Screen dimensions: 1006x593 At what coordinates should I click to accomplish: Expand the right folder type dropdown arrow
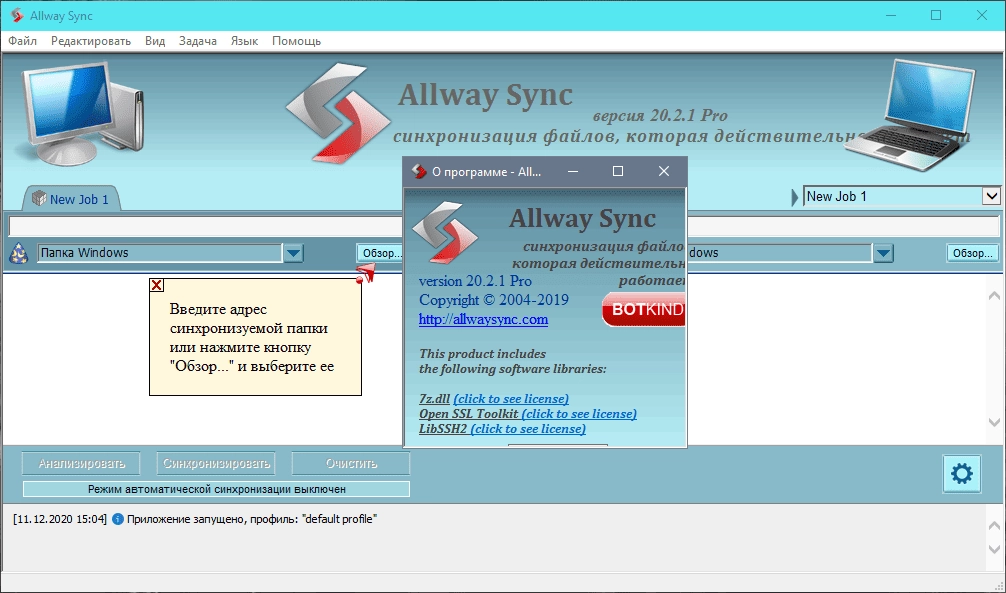(883, 253)
